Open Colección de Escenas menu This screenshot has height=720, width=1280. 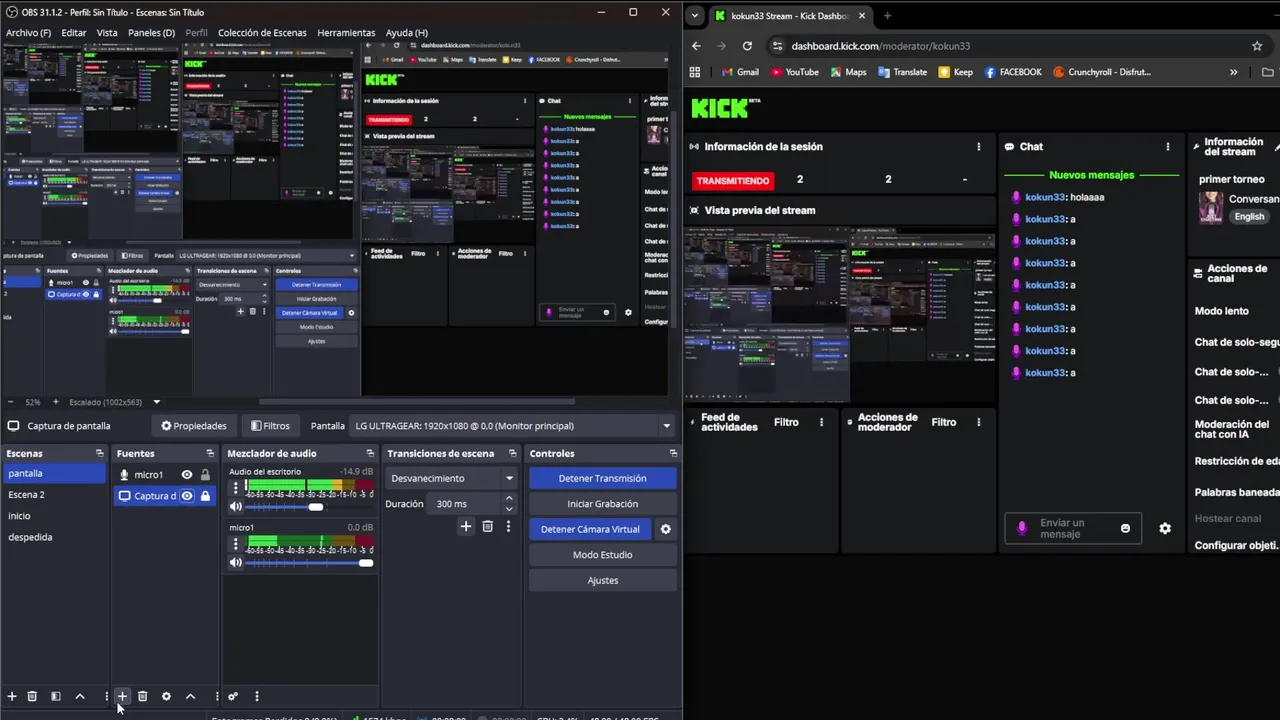point(262,33)
